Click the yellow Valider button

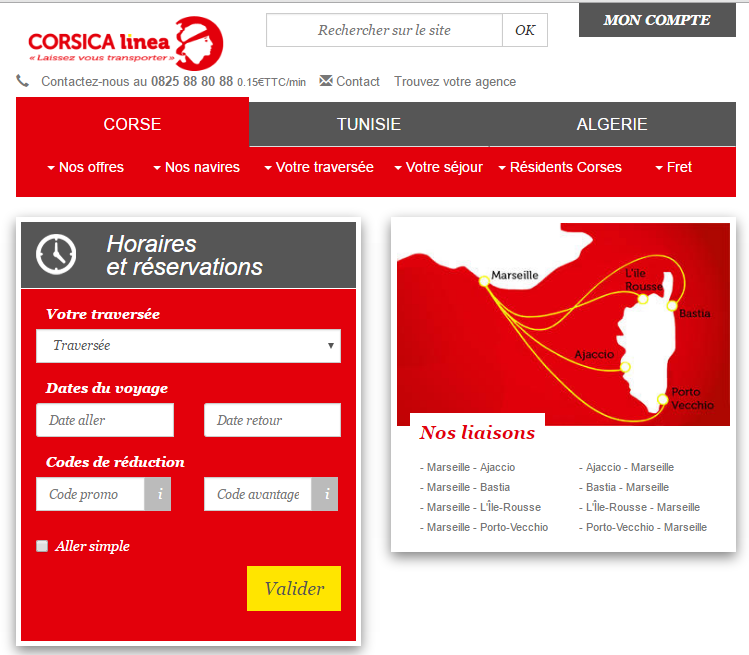click(294, 589)
